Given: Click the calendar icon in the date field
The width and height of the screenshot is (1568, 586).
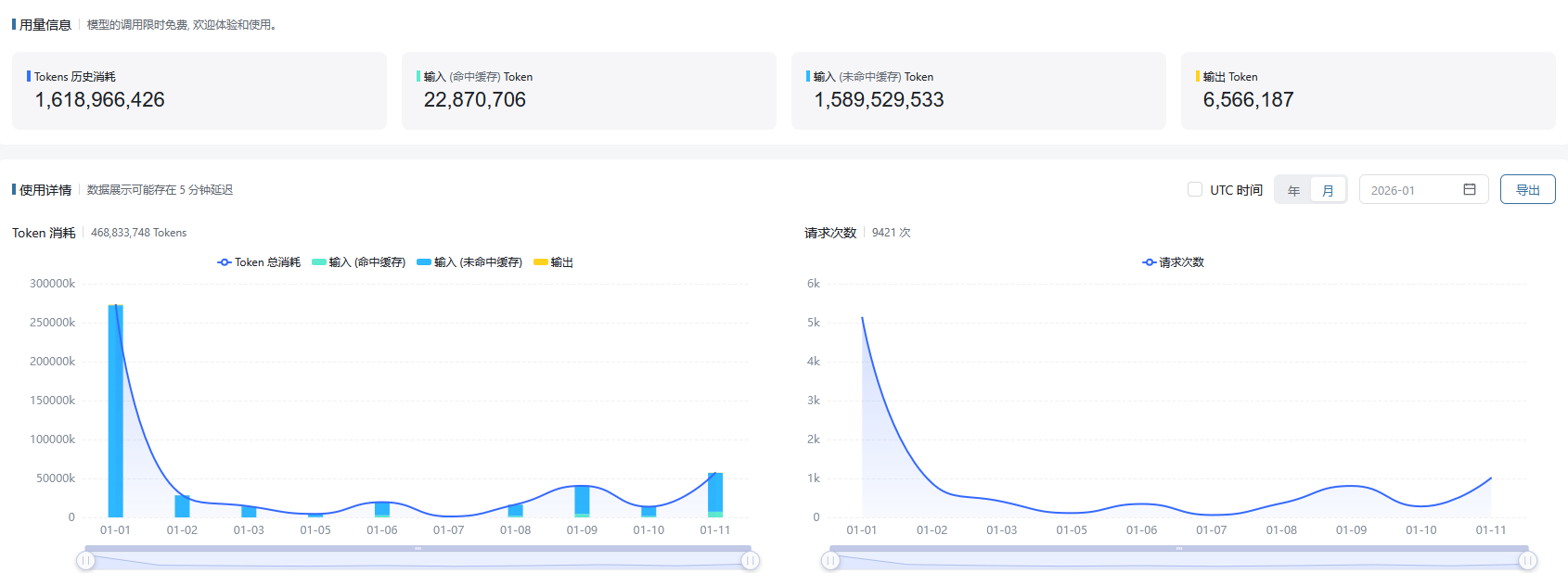Looking at the screenshot, I should click(x=1470, y=189).
